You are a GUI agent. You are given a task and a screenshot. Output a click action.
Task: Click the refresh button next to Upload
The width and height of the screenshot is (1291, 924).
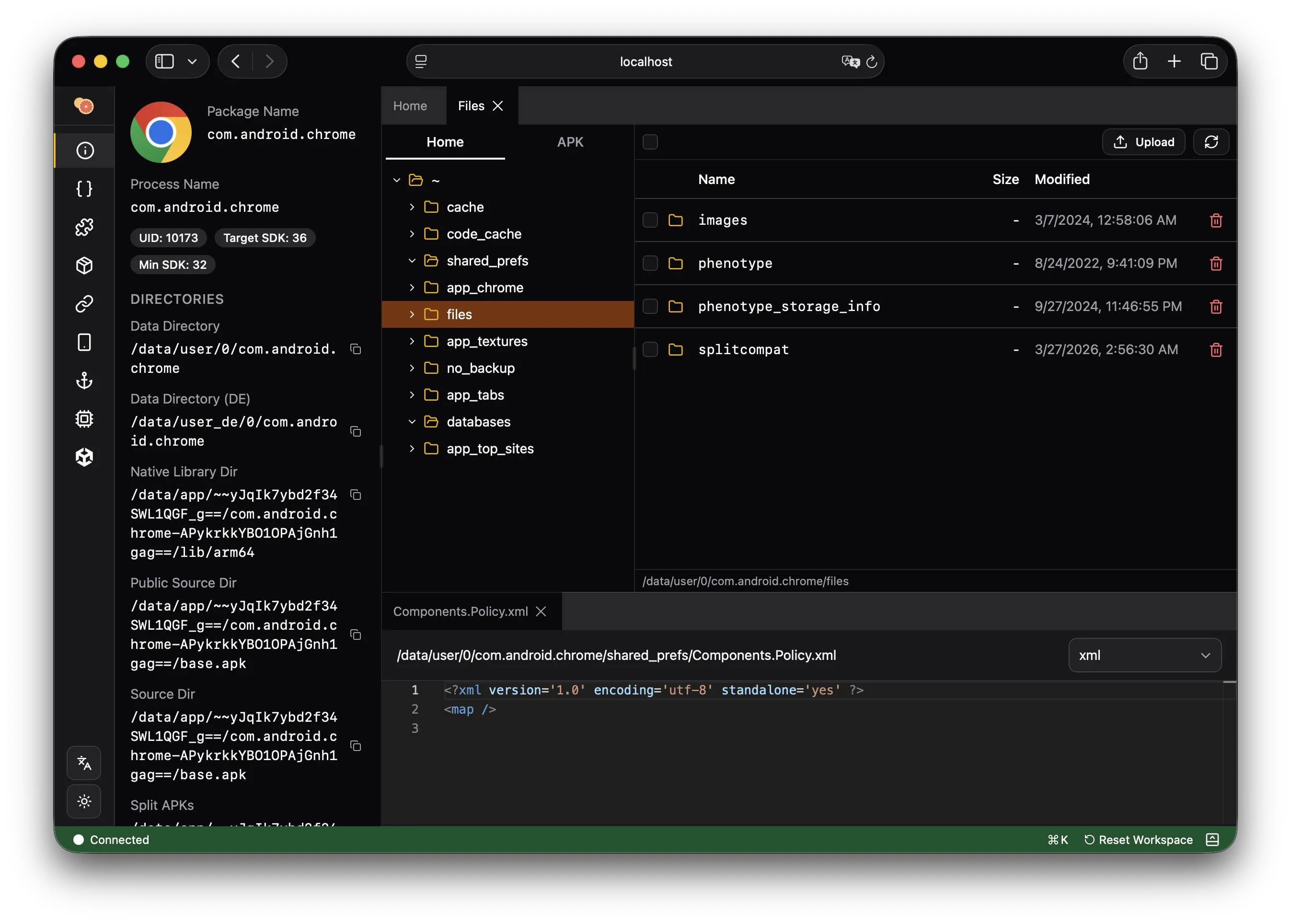tap(1211, 142)
